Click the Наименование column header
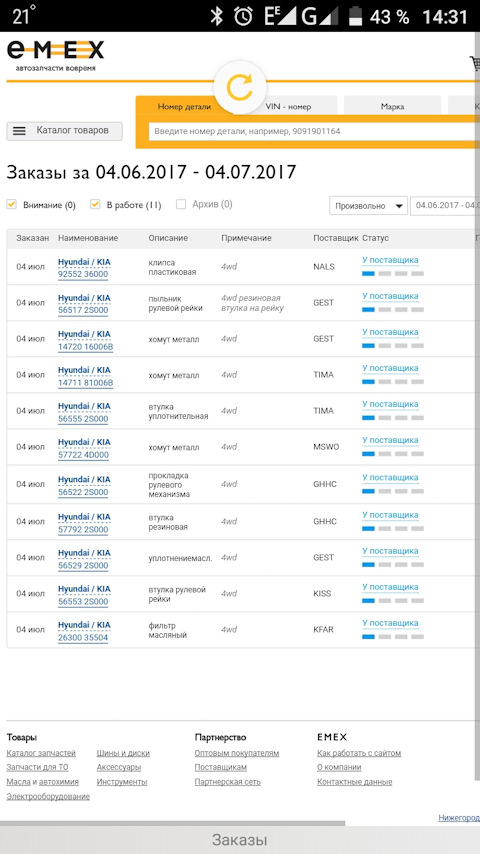This screenshot has width=480, height=854. click(88, 238)
